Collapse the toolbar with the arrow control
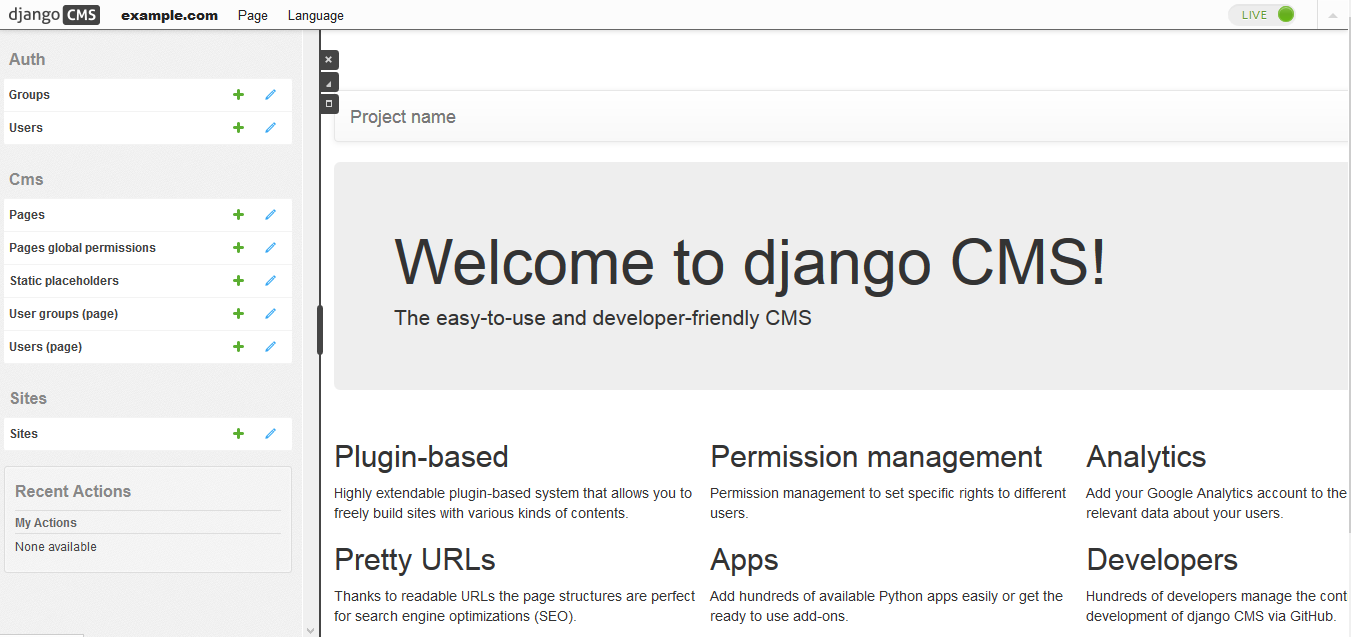Viewport: 1351px width, 637px height. pos(1332,14)
